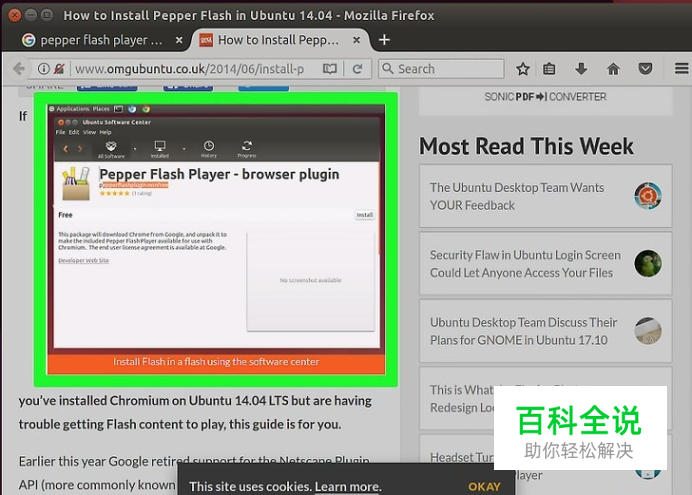Click the blocked plugin icon in address bar

[x=59, y=69]
